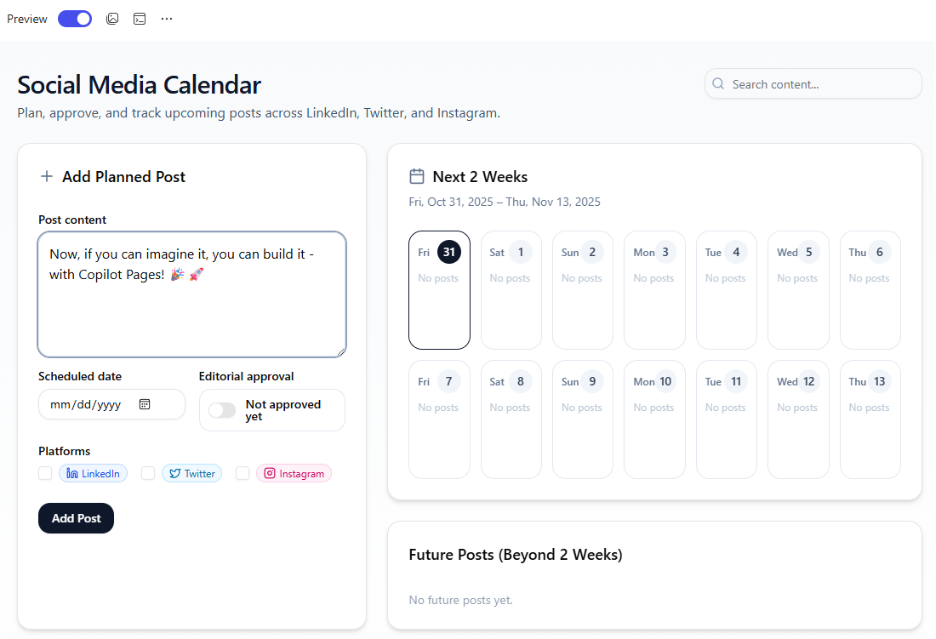Screen dimensions: 936x639
Task: Open the more options ellipsis menu
Action: tap(166, 18)
